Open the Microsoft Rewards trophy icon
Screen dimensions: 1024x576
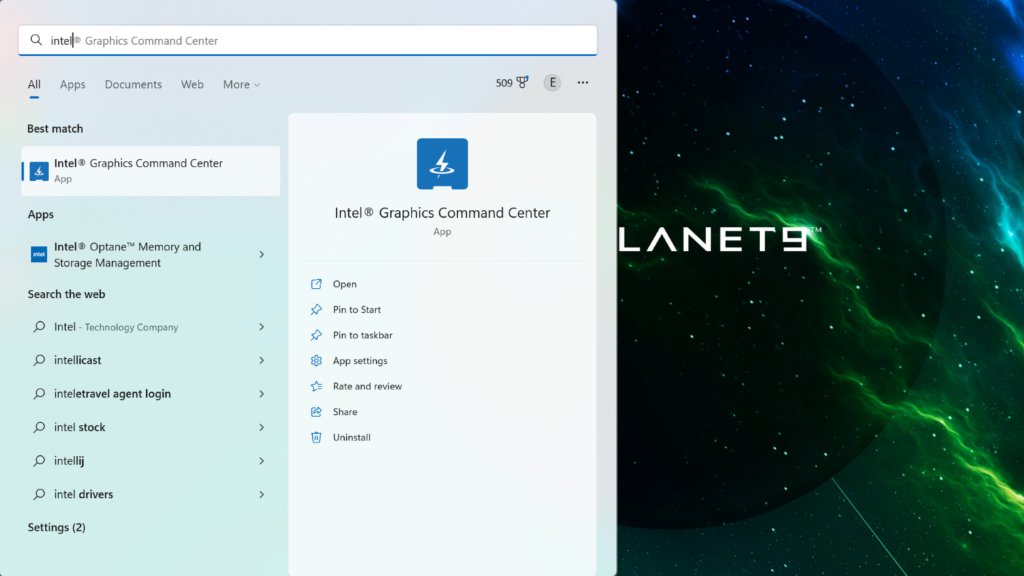tap(522, 82)
